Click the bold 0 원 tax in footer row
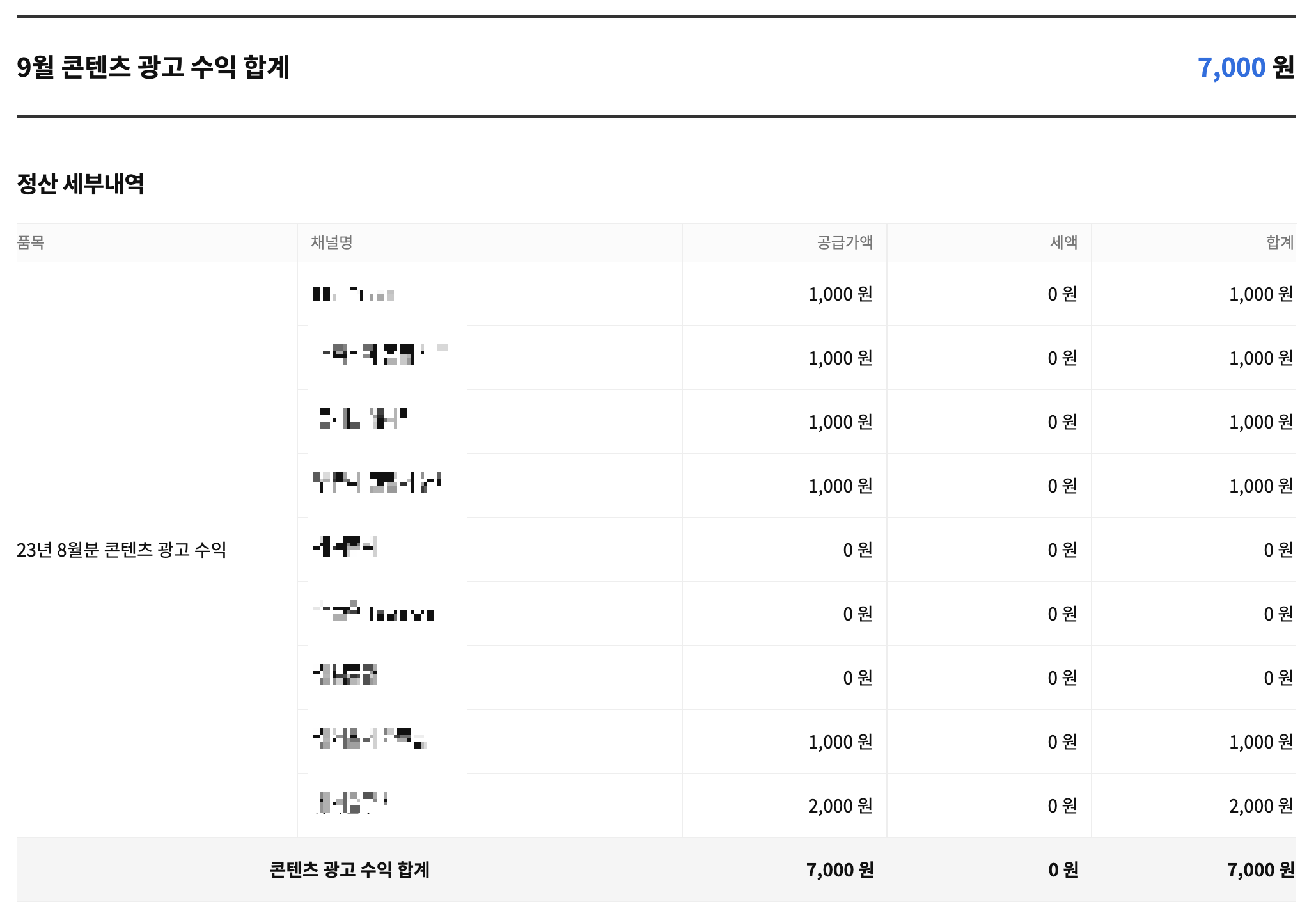1316x920 pixels. click(1063, 869)
